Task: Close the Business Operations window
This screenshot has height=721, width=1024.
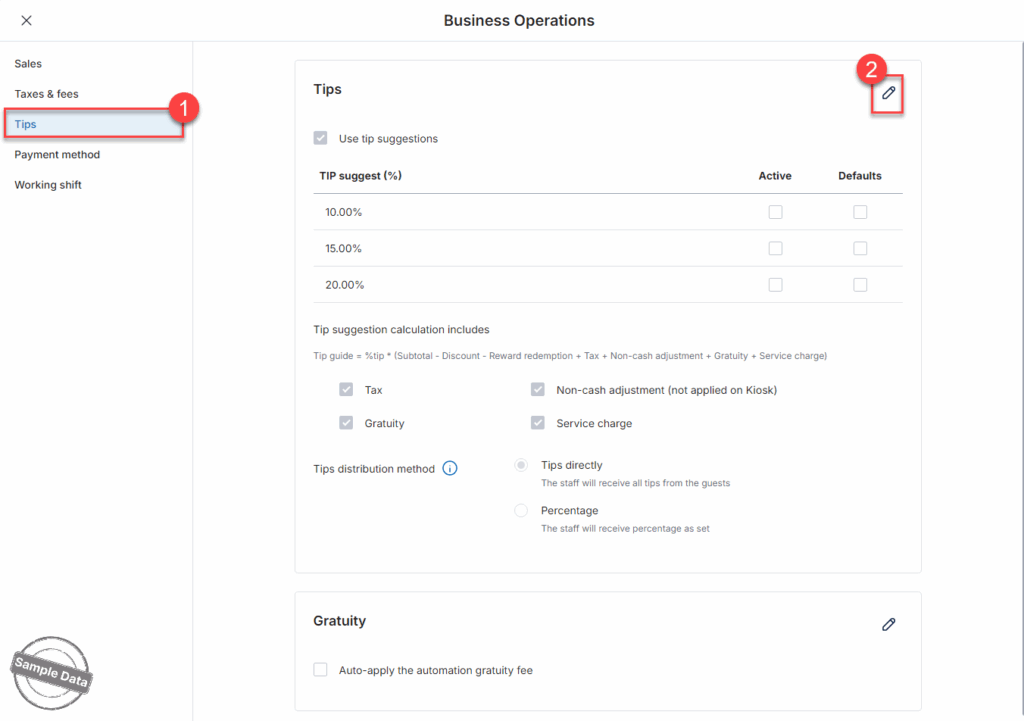Action: 26,20
